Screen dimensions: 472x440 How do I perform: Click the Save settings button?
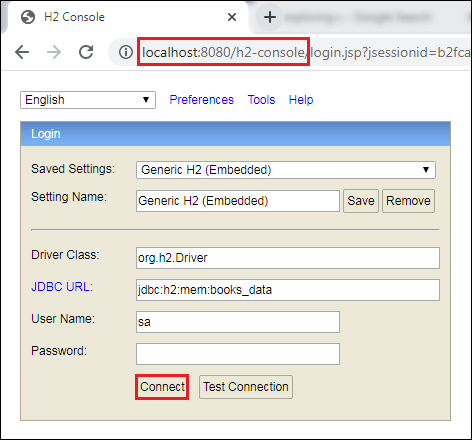[x=361, y=201]
